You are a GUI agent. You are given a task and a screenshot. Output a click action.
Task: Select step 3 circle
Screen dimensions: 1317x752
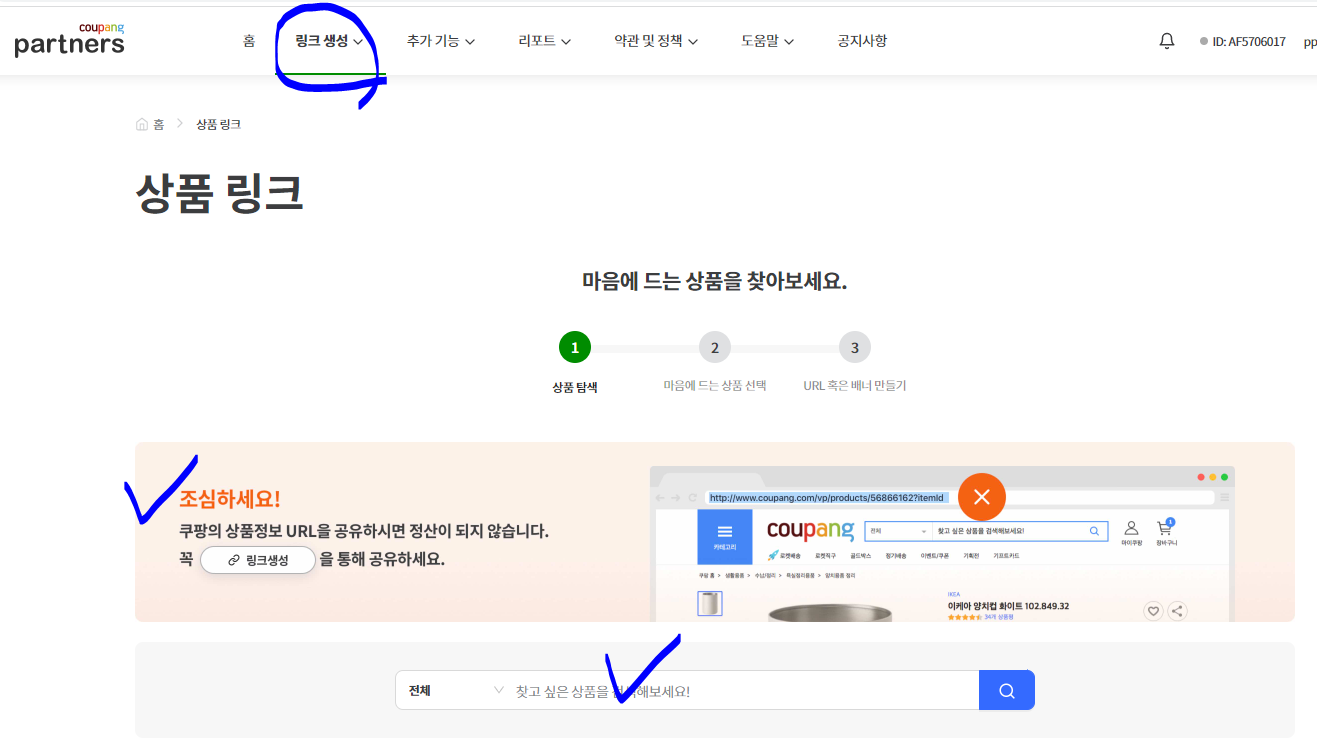tap(855, 348)
